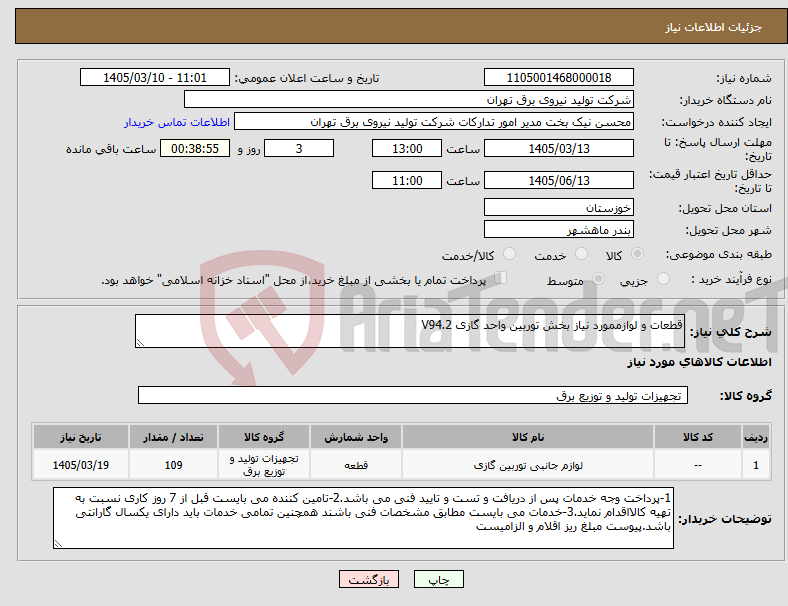Click the remaining time field 00:38:55
Viewport: 788px width, 606px height.
[x=195, y=148]
